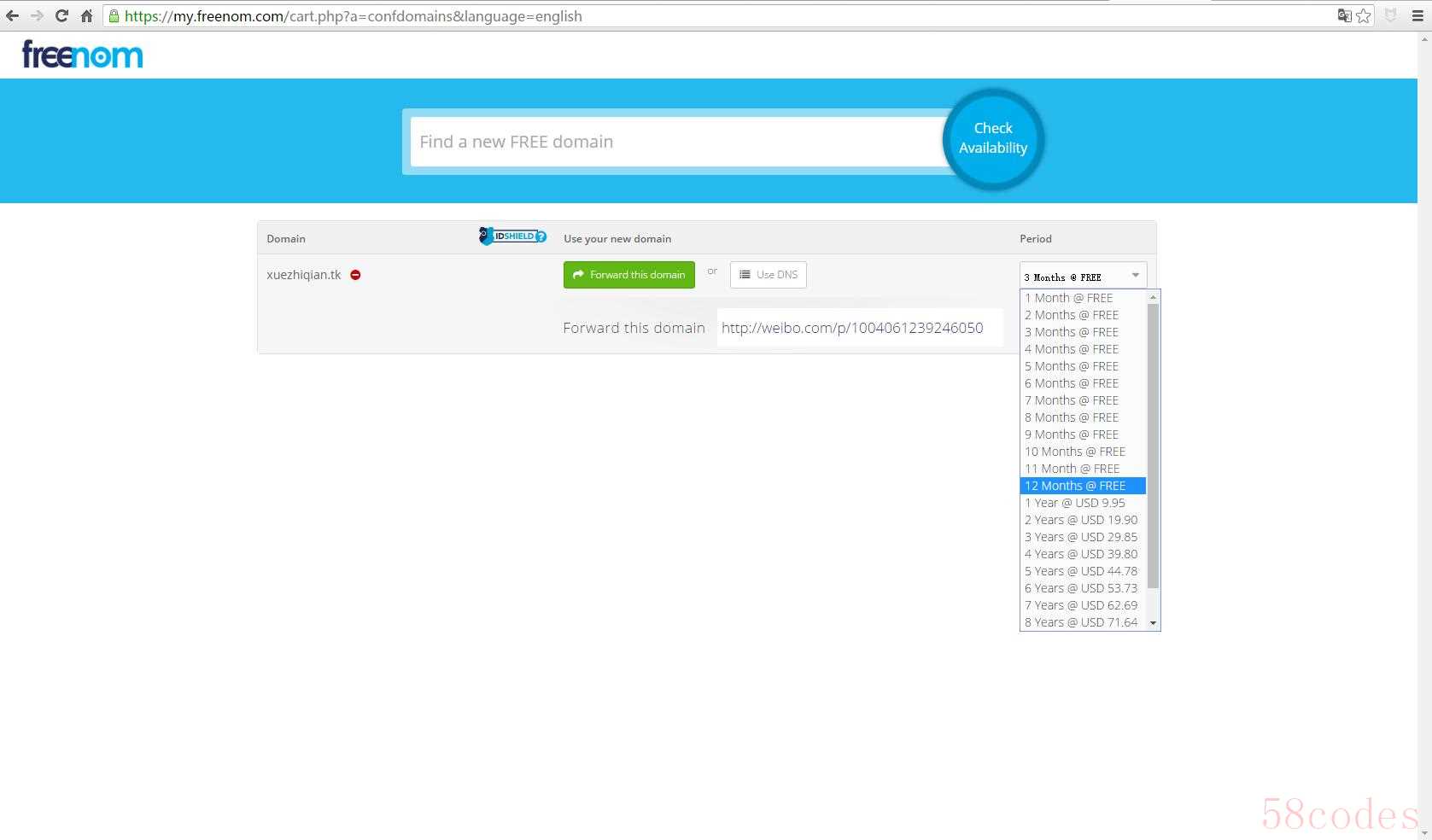The width and height of the screenshot is (1432, 840).
Task: Select 12 Months @ FREE option
Action: [1083, 486]
